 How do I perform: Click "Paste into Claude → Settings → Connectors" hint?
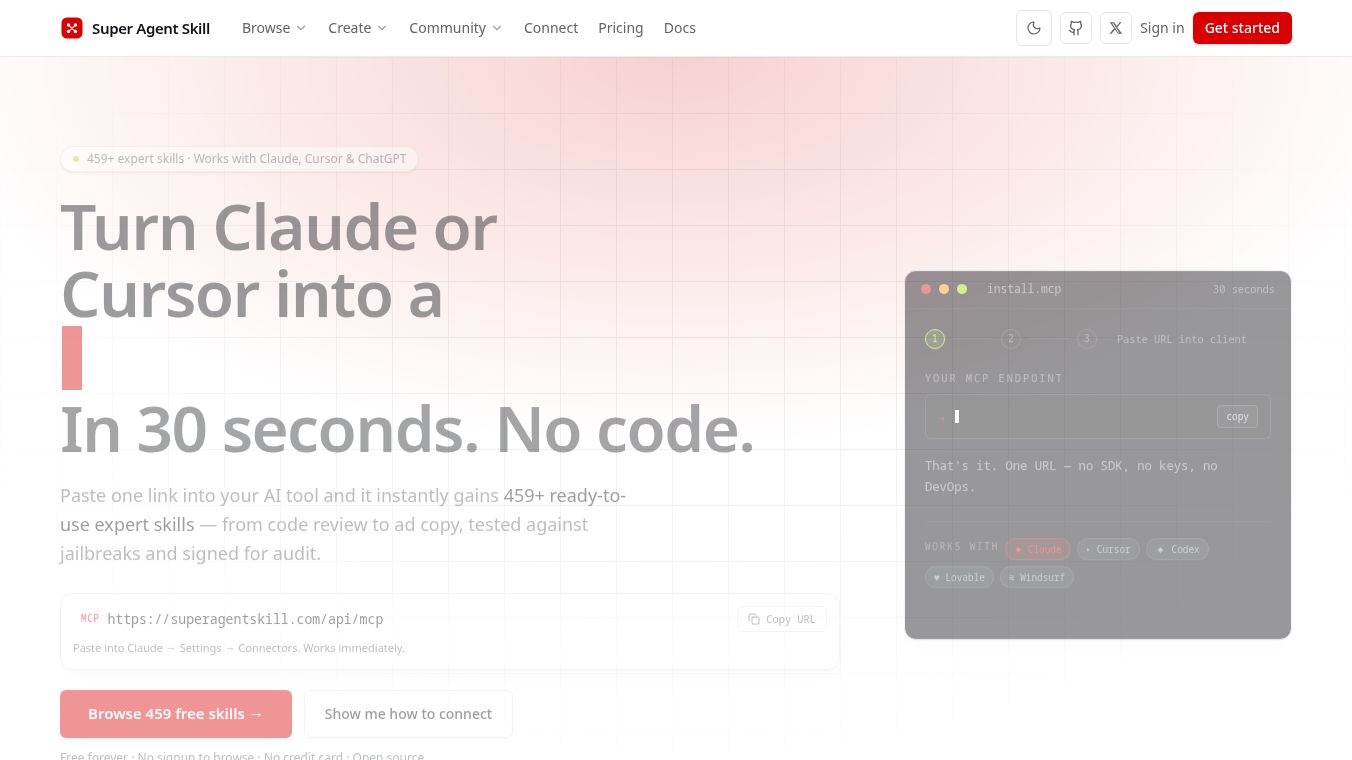click(x=239, y=648)
